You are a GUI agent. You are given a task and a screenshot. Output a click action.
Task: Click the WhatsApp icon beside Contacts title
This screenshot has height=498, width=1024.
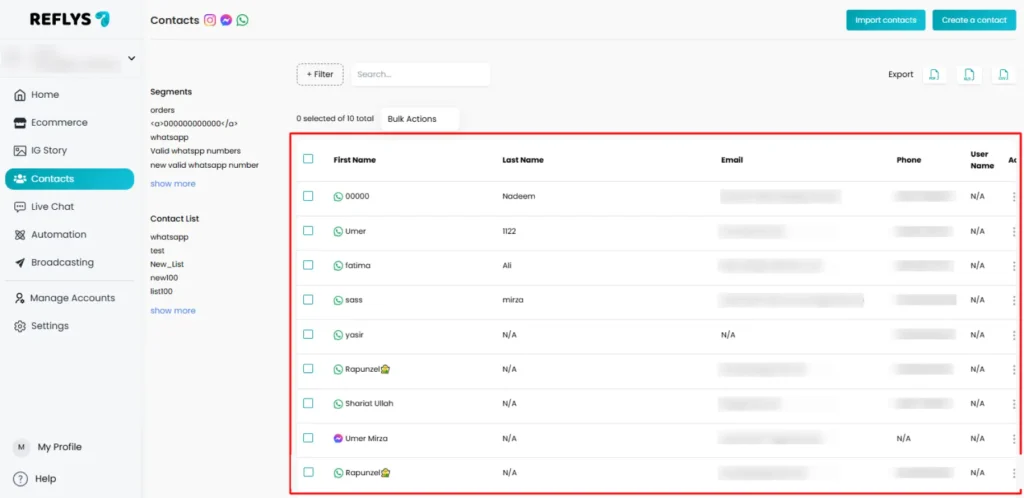(242, 20)
